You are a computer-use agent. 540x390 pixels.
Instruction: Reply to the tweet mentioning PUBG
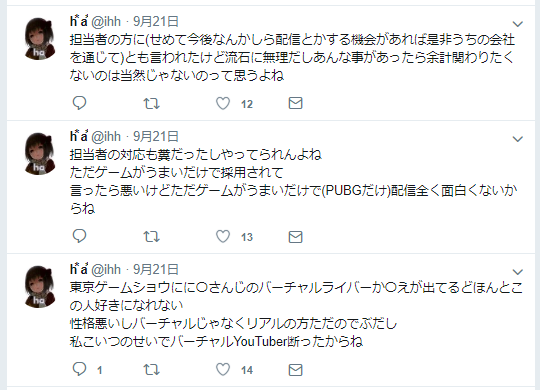click(80, 236)
